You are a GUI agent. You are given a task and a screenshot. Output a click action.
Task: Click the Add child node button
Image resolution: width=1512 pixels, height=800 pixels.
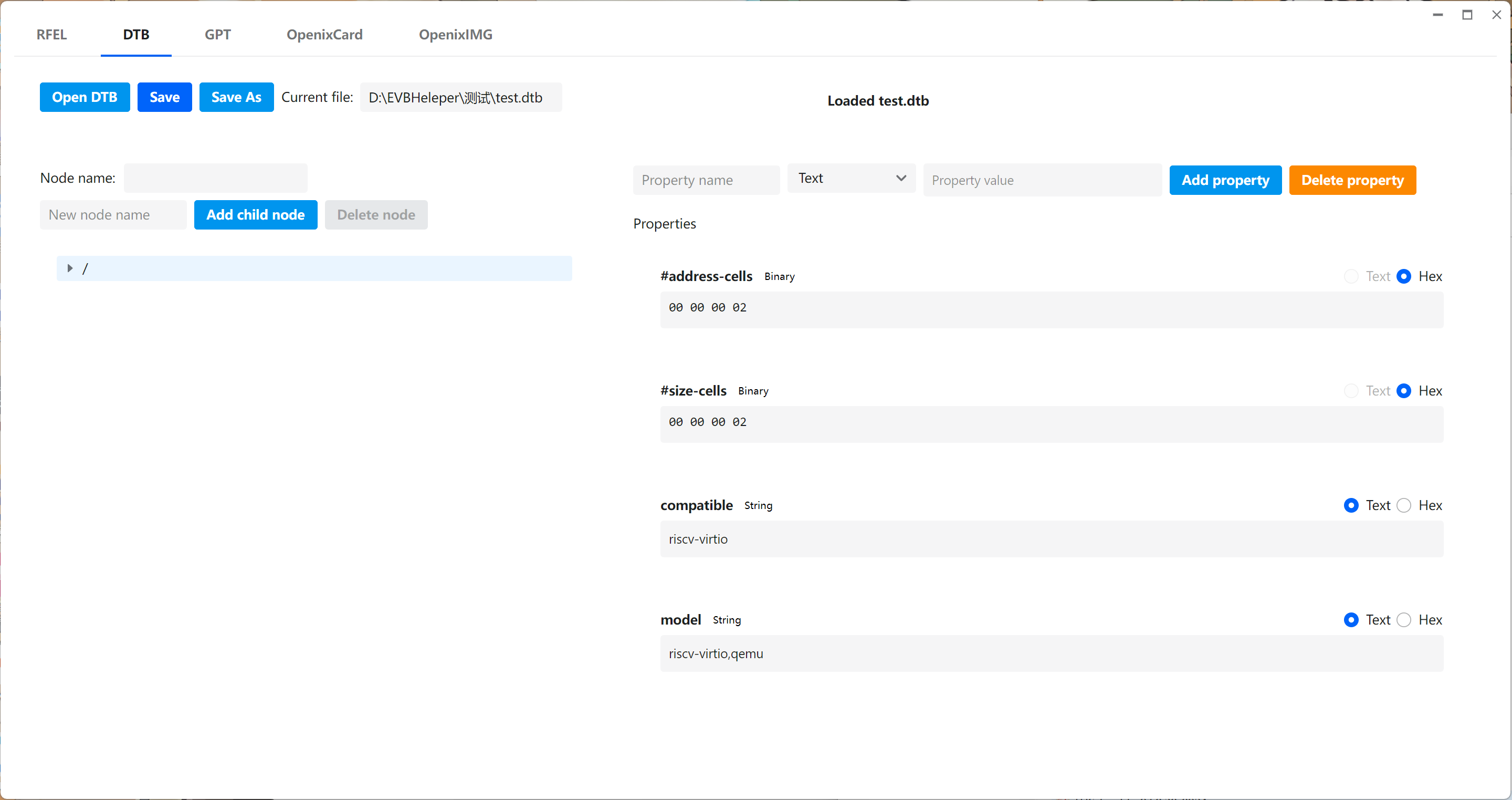(x=255, y=215)
